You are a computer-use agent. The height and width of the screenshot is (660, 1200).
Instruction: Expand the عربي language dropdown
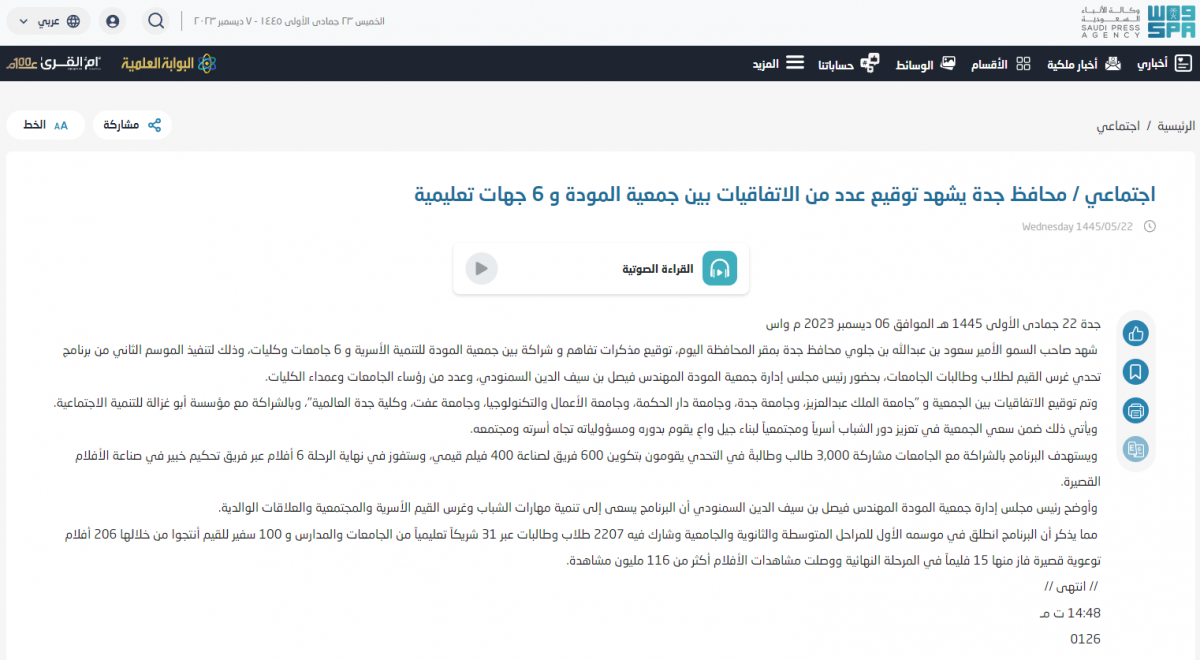[x=48, y=21]
